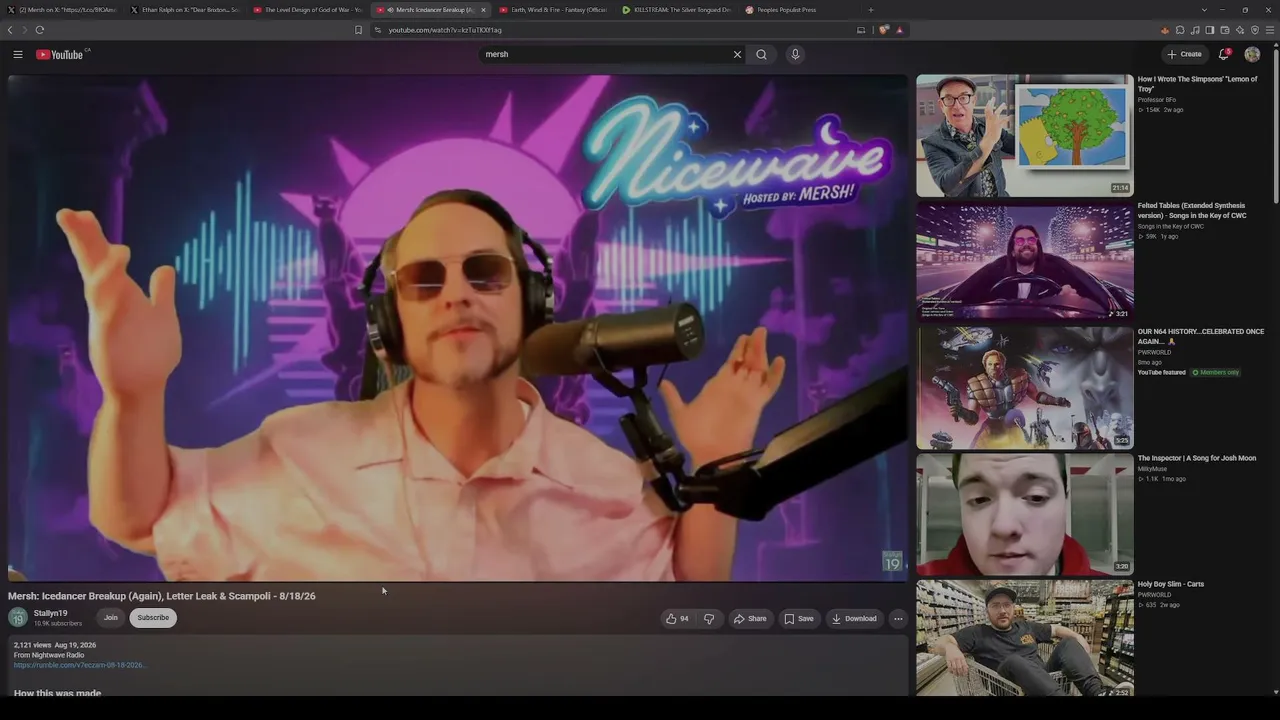The image size is (1280, 720).
Task: Like the video with thumbs up
Action: pos(677,618)
